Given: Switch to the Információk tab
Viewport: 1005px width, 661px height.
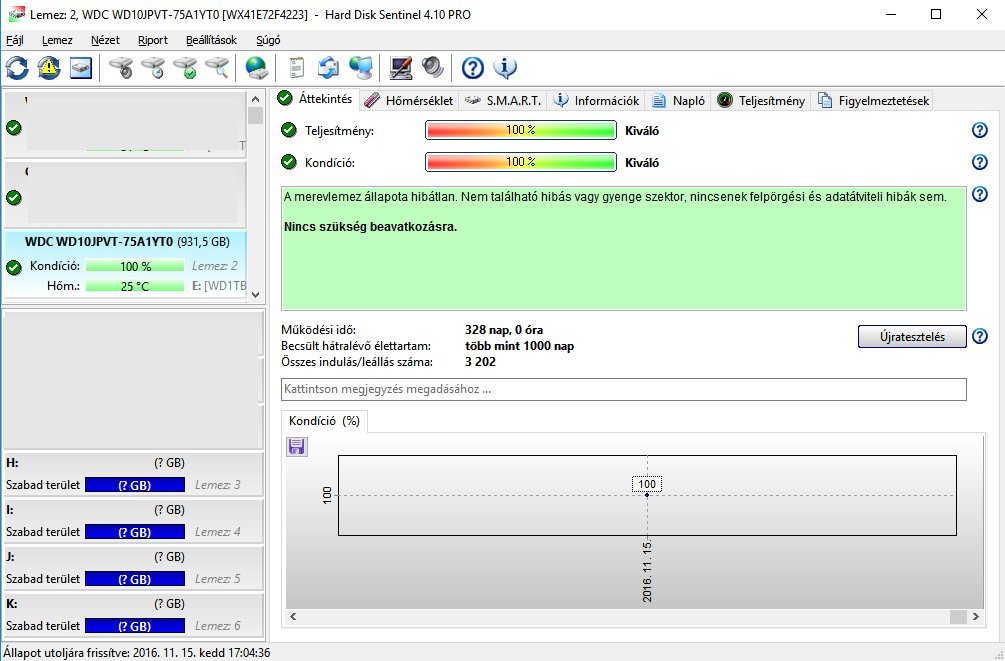Looking at the screenshot, I should pos(597,101).
